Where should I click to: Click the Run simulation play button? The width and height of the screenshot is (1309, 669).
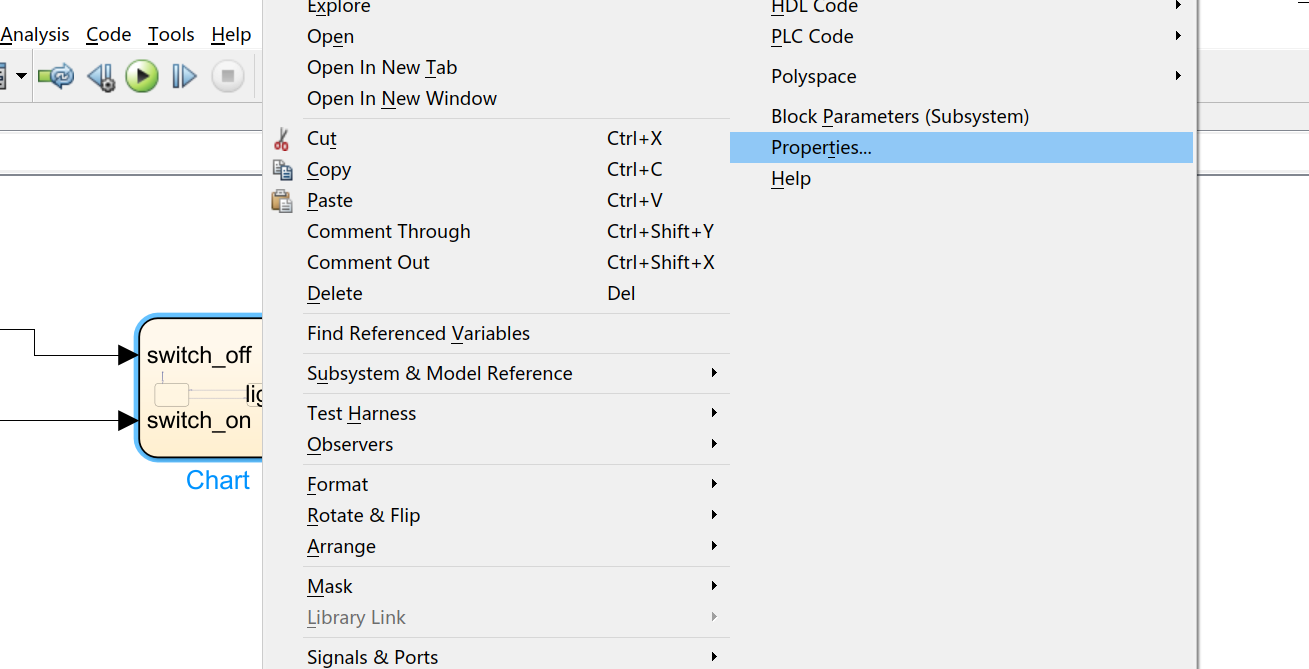pyautogui.click(x=142, y=76)
